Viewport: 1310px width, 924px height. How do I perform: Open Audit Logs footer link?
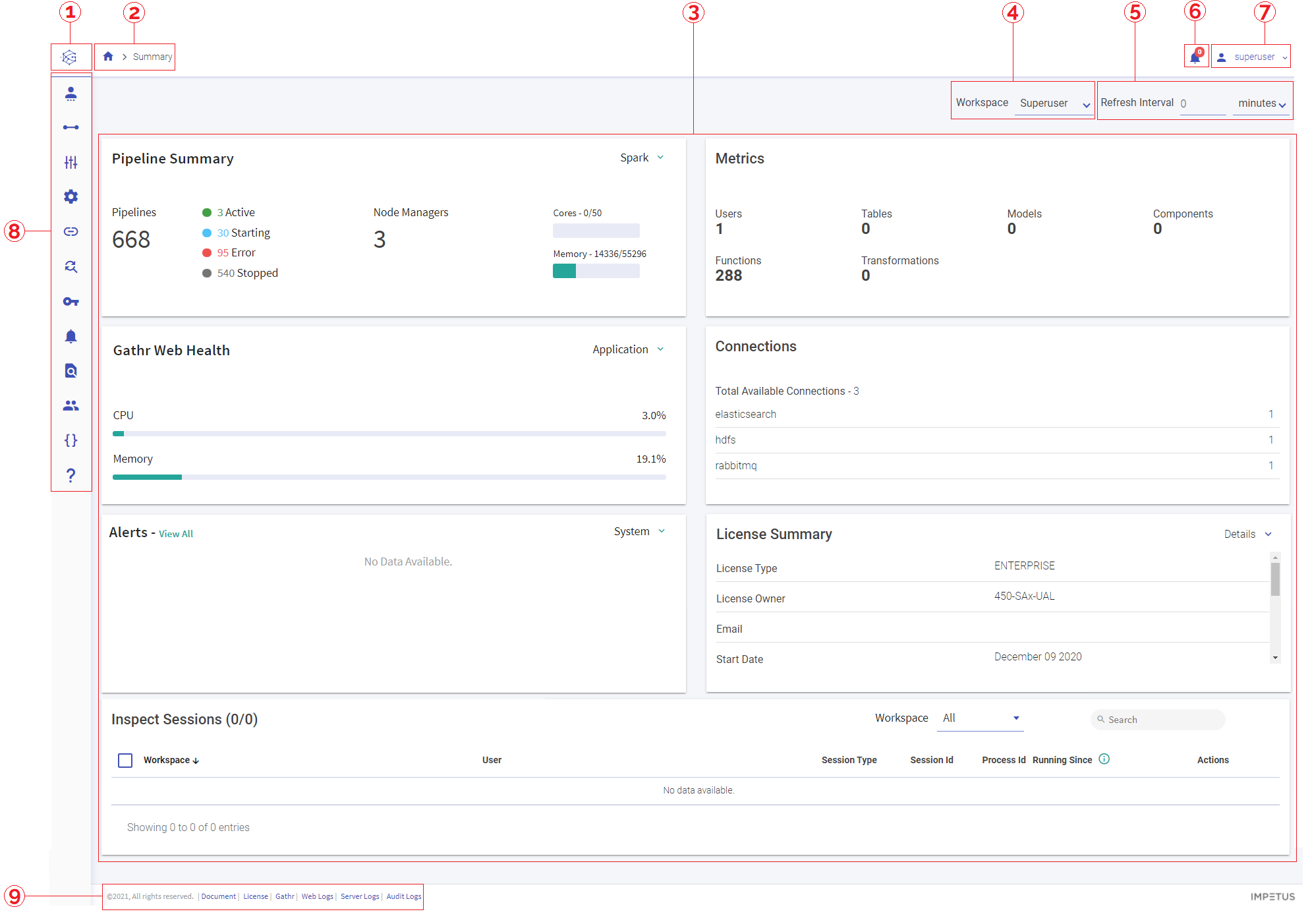[x=404, y=896]
